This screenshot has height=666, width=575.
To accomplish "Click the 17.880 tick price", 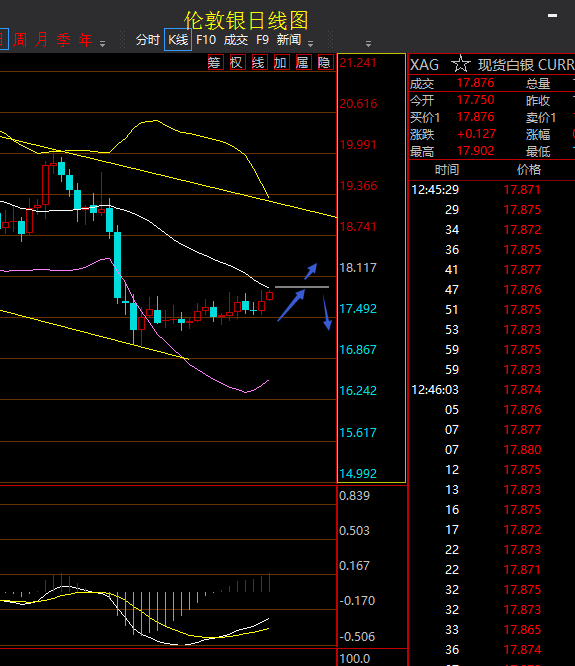I will 522,449.
